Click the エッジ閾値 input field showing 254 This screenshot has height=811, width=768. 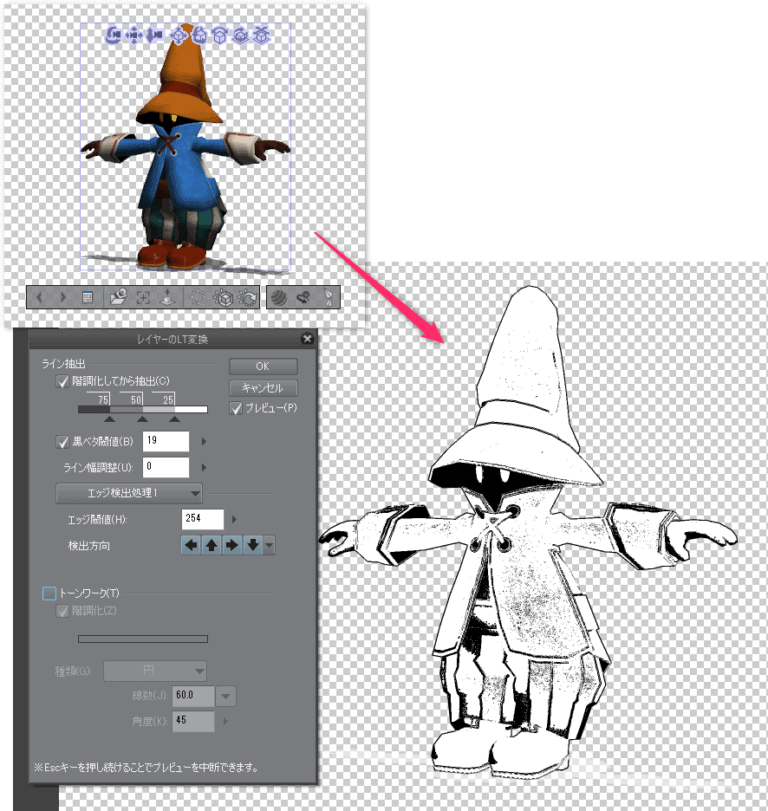pyautogui.click(x=203, y=519)
